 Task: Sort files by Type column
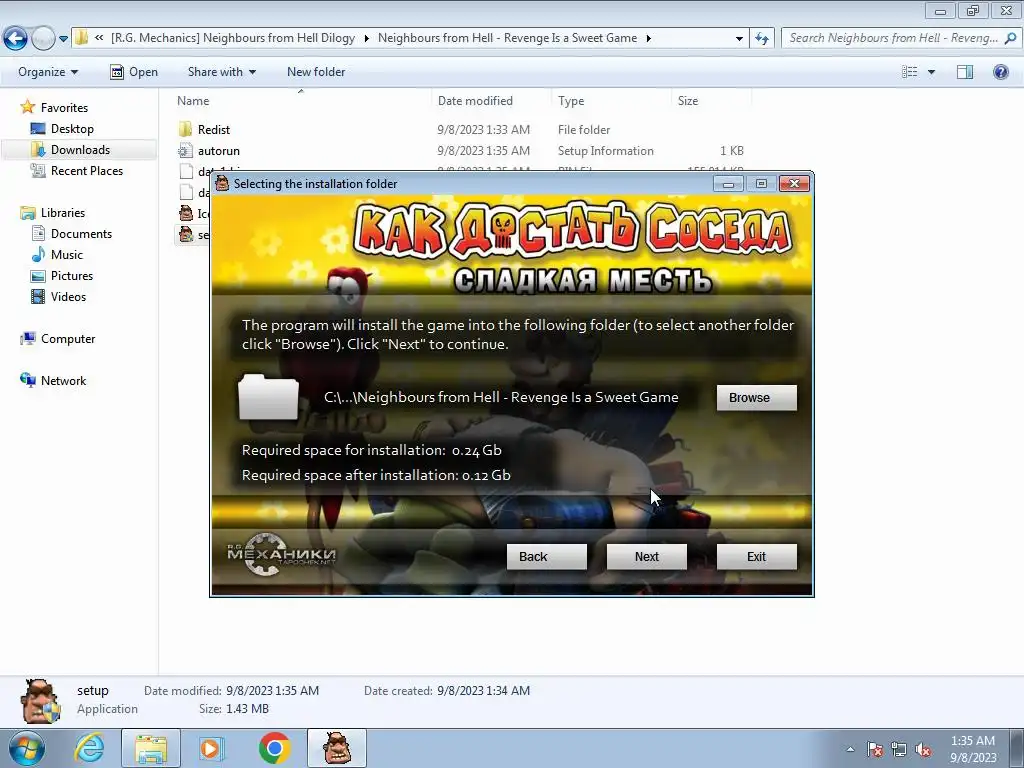click(571, 101)
